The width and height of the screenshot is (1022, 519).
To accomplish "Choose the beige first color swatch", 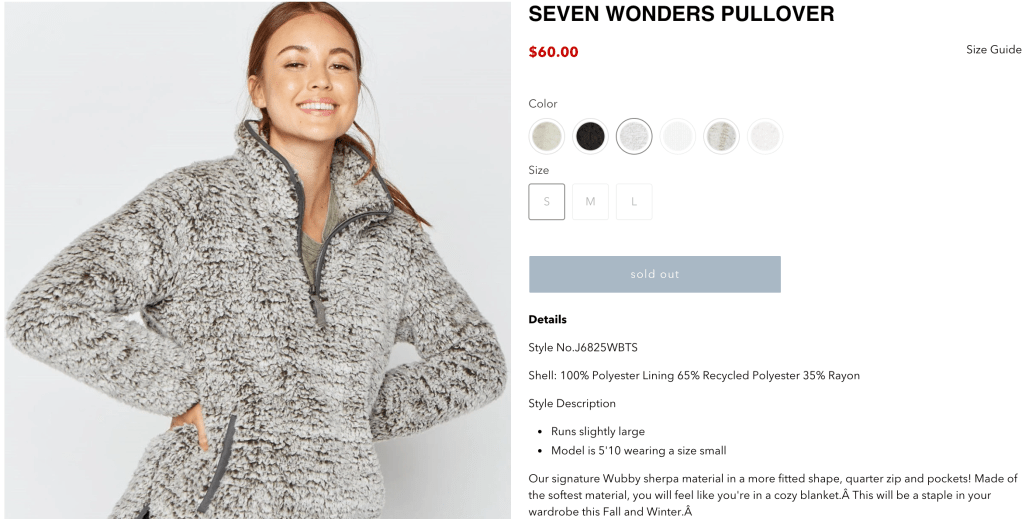I will (546, 136).
